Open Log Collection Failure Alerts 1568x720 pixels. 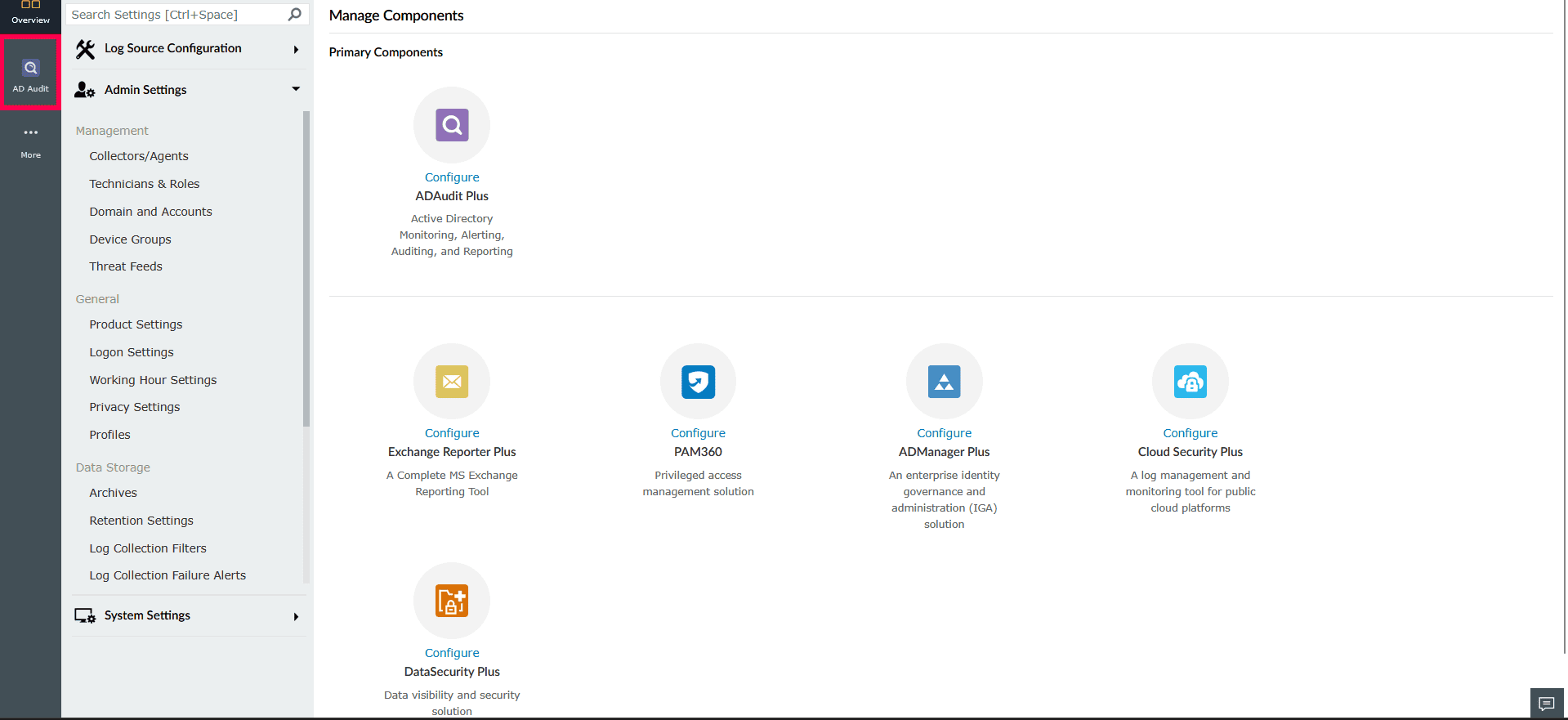click(168, 575)
